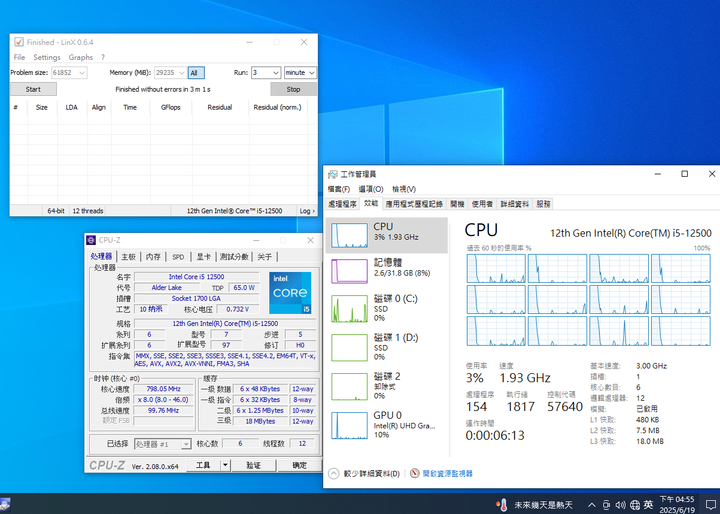This screenshot has height=514, width=720.
Task: Click the Stop button in LinX
Action: tap(293, 89)
